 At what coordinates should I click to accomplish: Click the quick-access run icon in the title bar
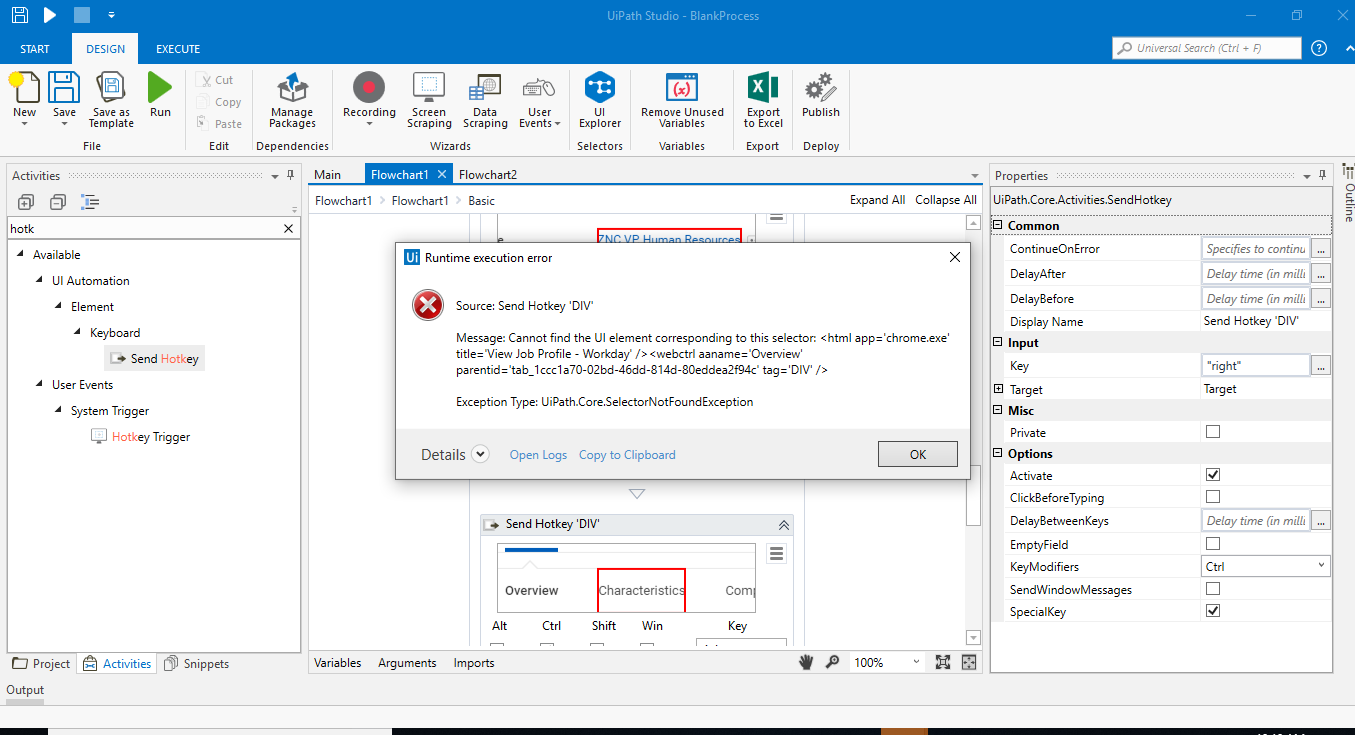tap(50, 15)
